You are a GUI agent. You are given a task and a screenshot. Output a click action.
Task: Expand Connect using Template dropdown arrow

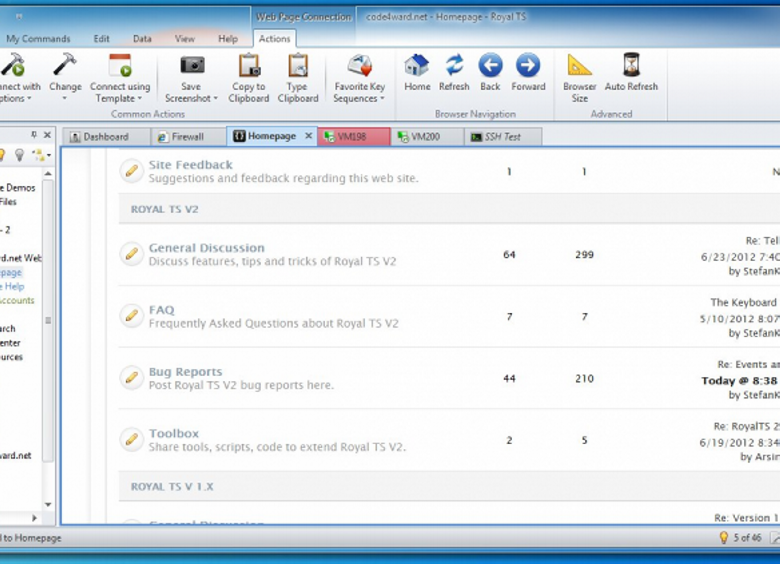tap(140, 98)
